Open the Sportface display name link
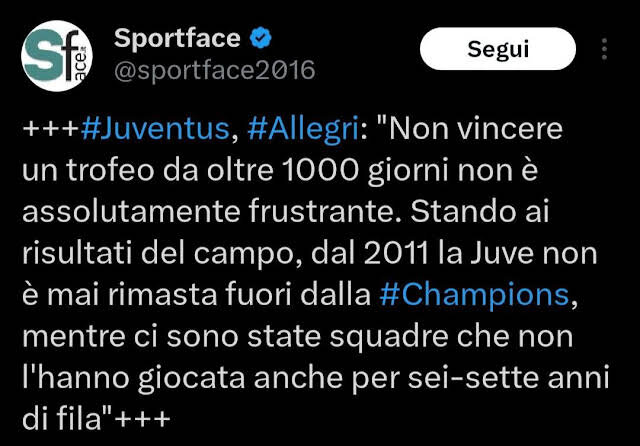 tap(177, 38)
